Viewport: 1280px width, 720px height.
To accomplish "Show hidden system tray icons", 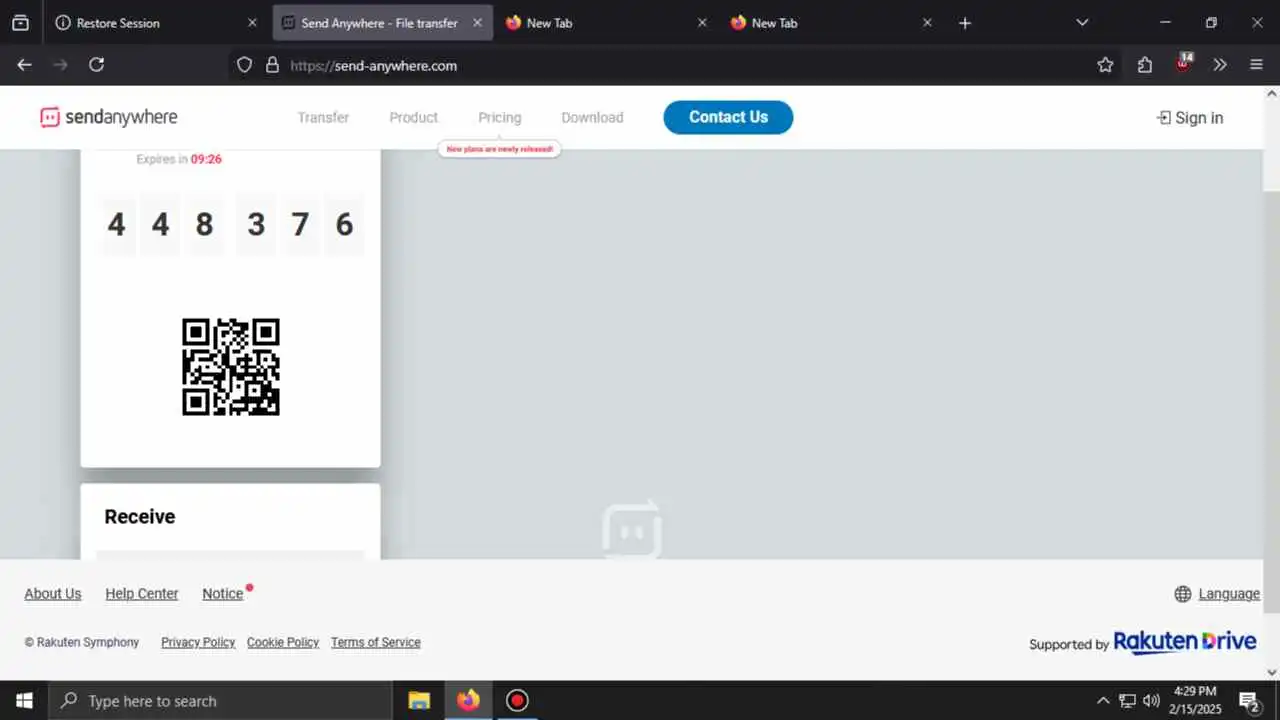I will 1103,701.
